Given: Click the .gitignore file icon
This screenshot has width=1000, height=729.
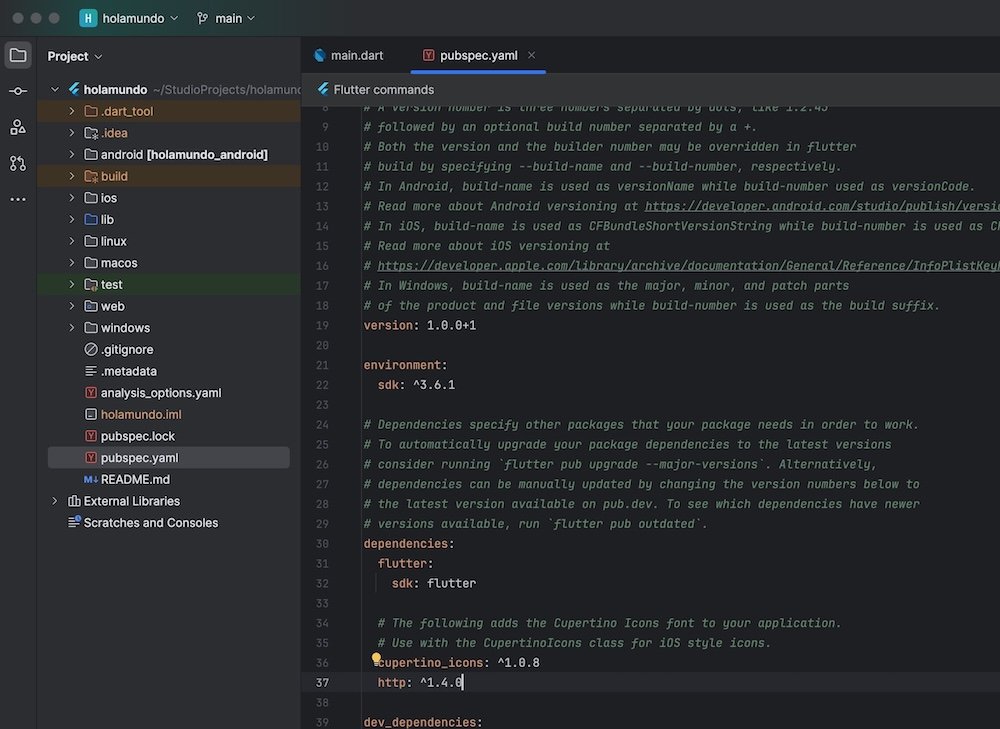Looking at the screenshot, I should click(91, 349).
